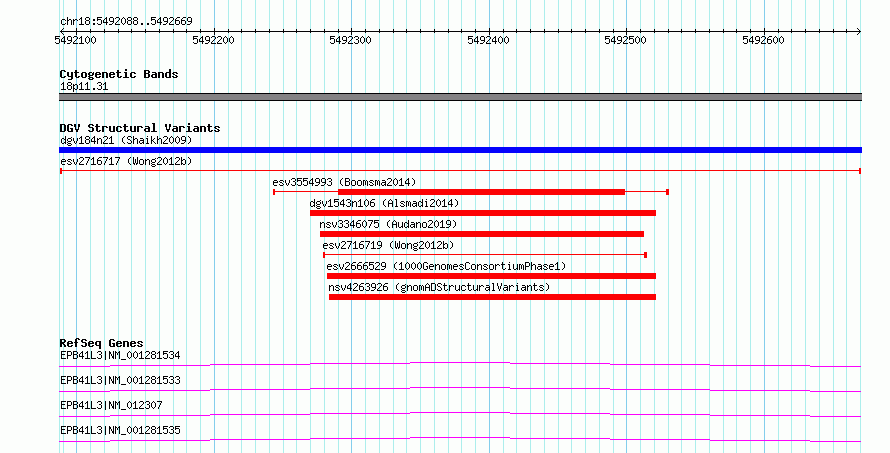890x453 pixels.
Task: Open transcript EPB41L3|NM_001281533
Action: (120, 380)
